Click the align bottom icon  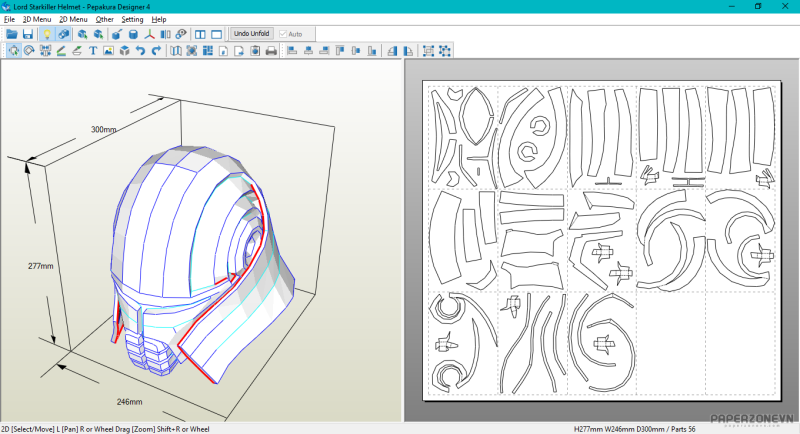[x=372, y=50]
